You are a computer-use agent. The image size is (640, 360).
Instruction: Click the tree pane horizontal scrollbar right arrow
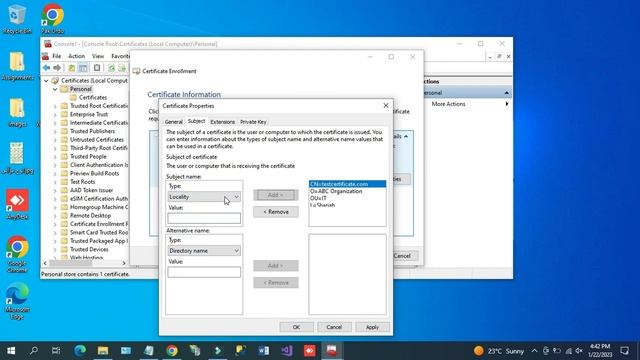pyautogui.click(x=124, y=263)
